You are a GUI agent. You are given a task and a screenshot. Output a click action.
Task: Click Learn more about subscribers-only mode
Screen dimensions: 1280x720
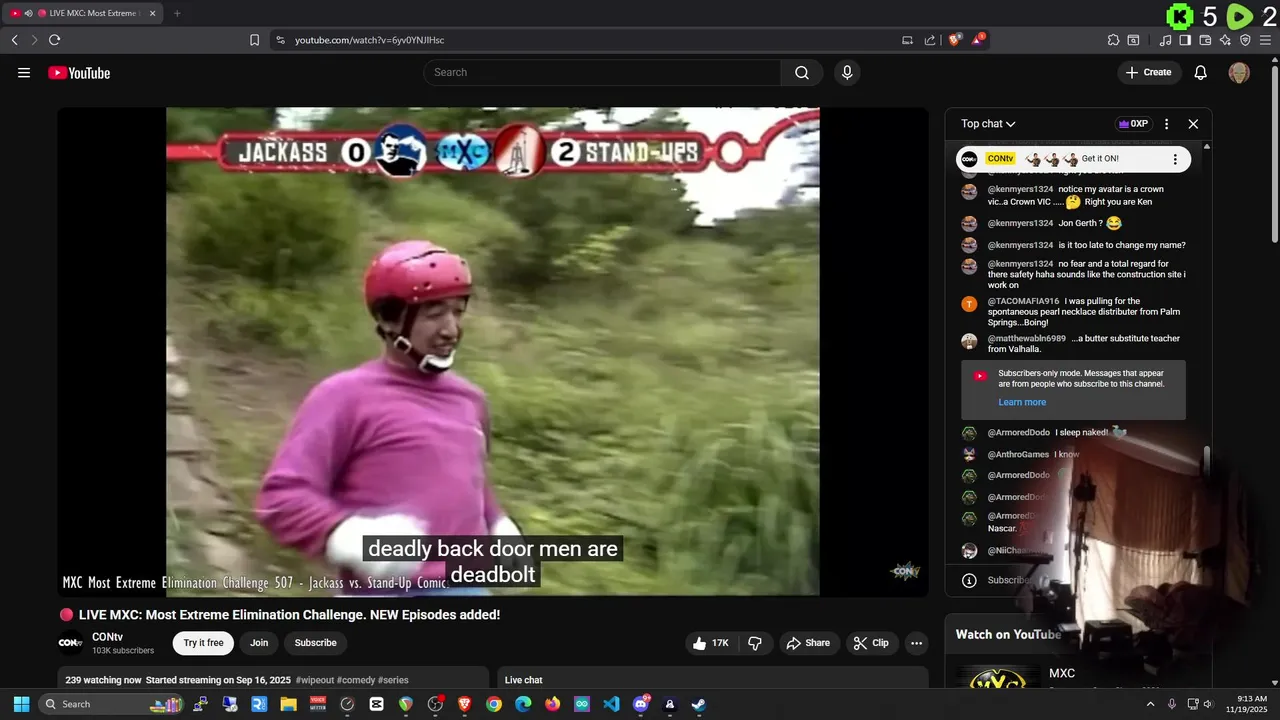point(1022,402)
